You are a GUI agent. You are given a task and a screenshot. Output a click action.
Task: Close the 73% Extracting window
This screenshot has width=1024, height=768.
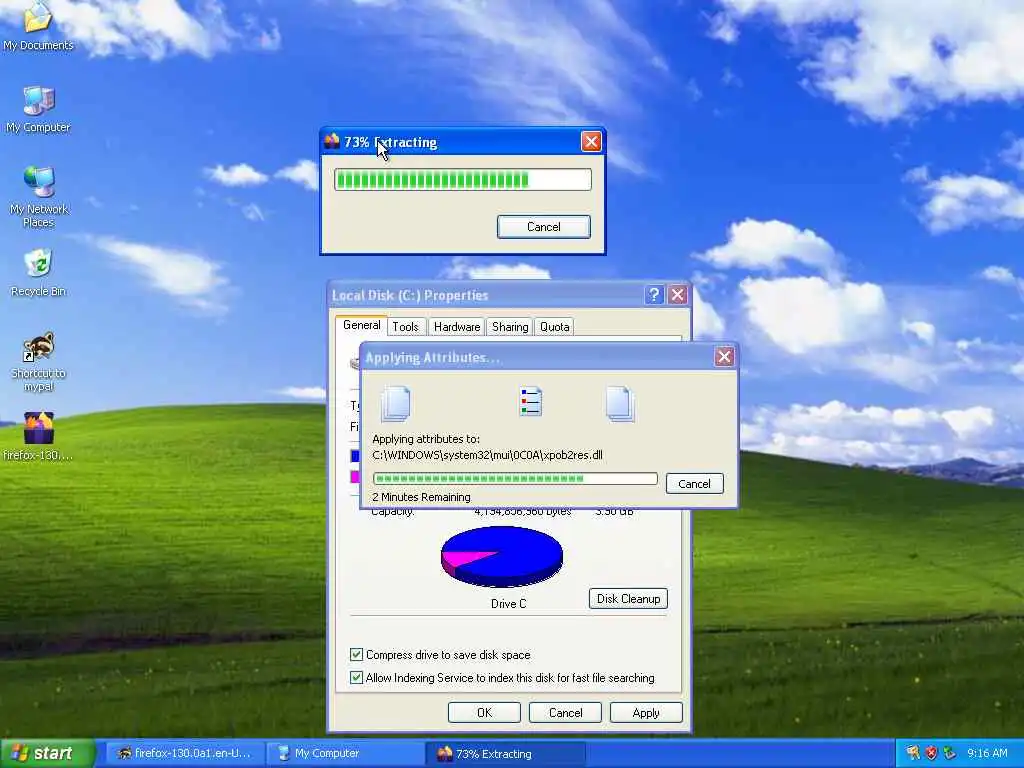(x=591, y=142)
